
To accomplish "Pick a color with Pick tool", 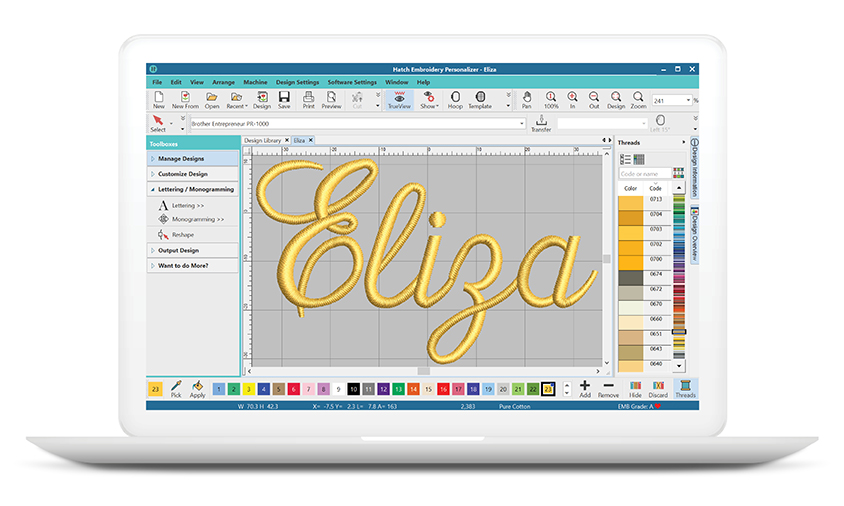I will coord(176,389).
